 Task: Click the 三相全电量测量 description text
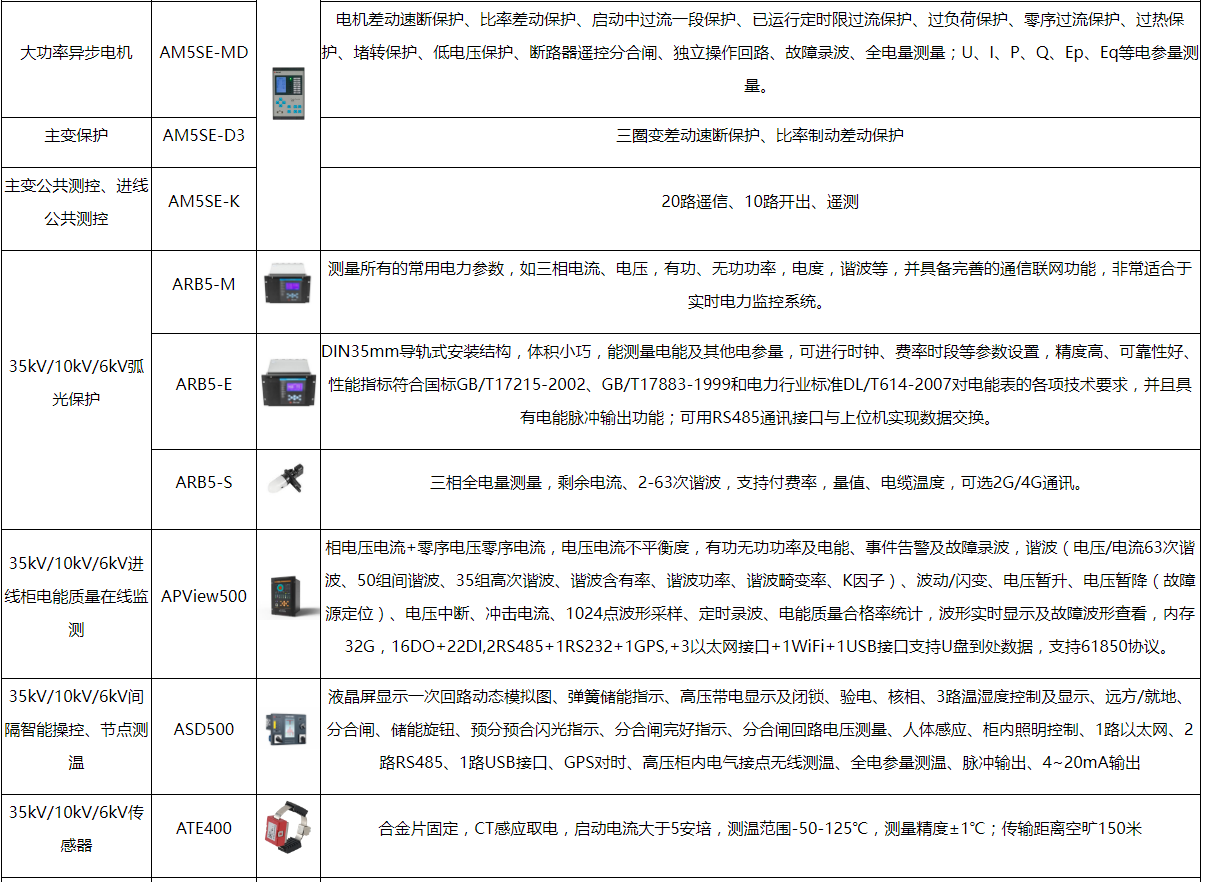click(x=760, y=482)
